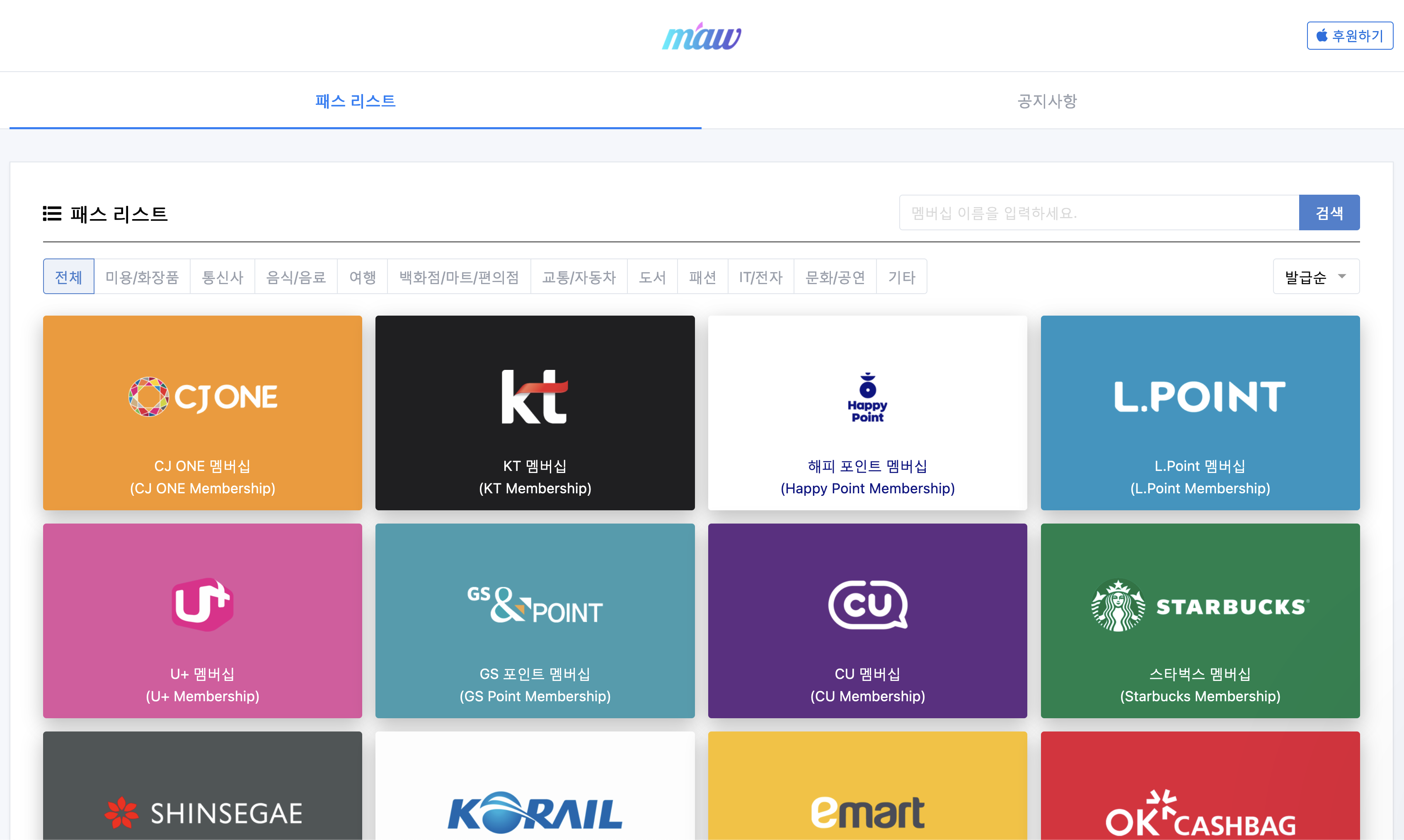
Task: Select the 여행 category filter
Action: click(362, 276)
